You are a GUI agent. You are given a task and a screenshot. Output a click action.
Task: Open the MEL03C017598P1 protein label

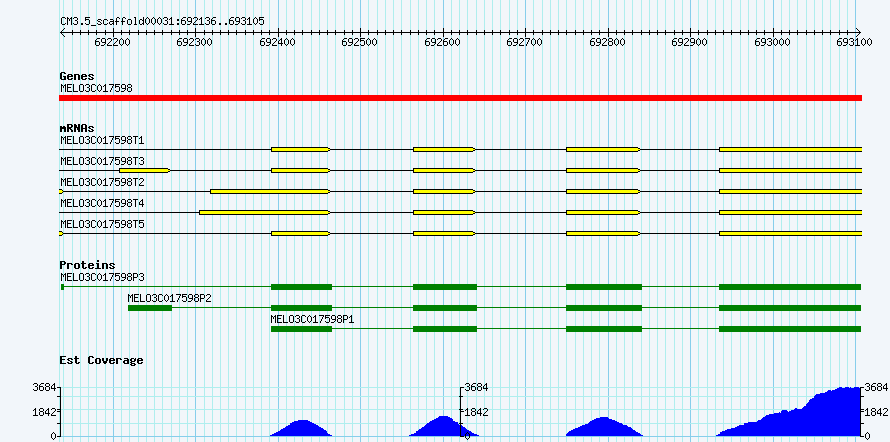(312, 319)
